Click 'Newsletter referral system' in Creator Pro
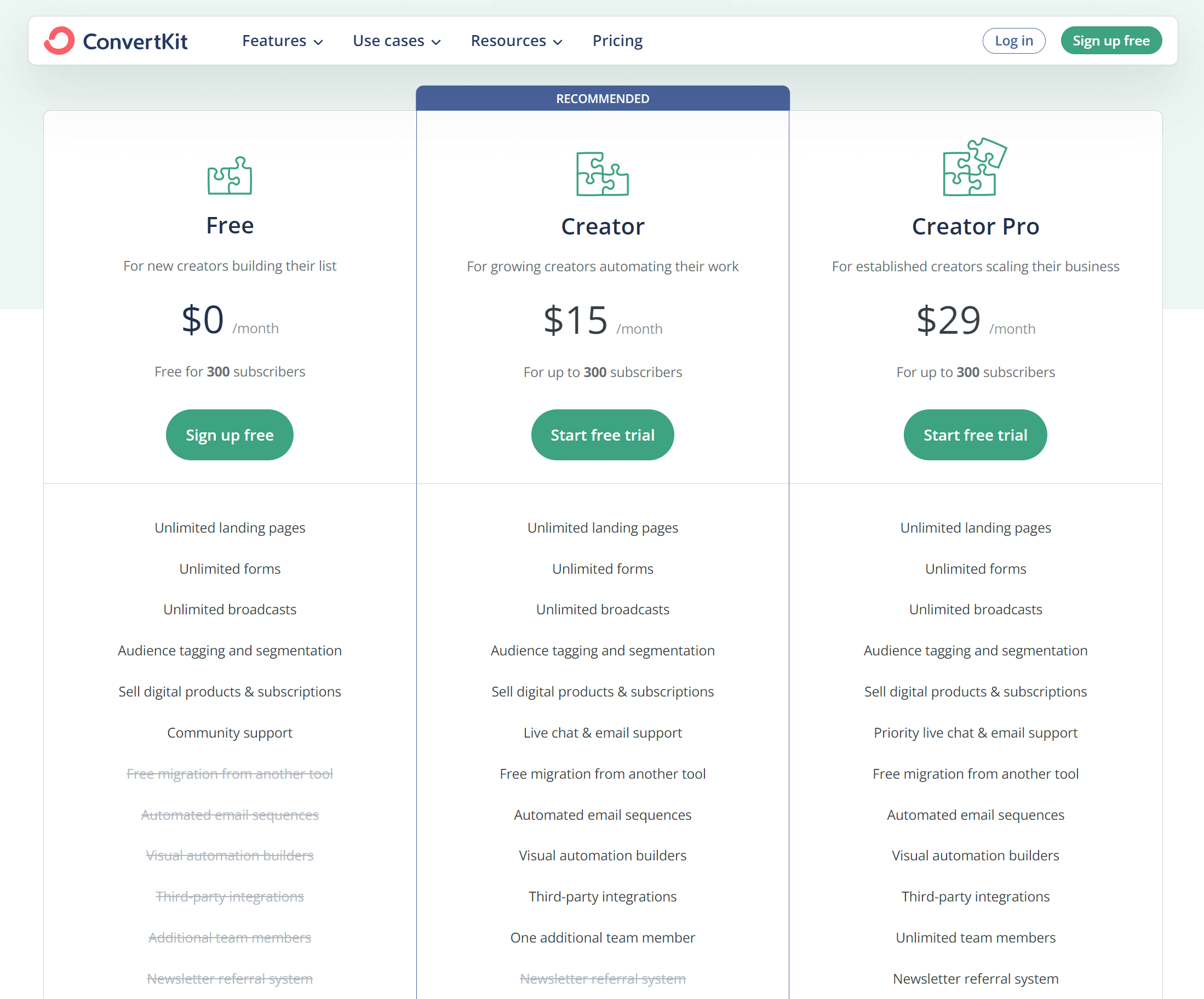1204x999 pixels. pyautogui.click(x=975, y=979)
